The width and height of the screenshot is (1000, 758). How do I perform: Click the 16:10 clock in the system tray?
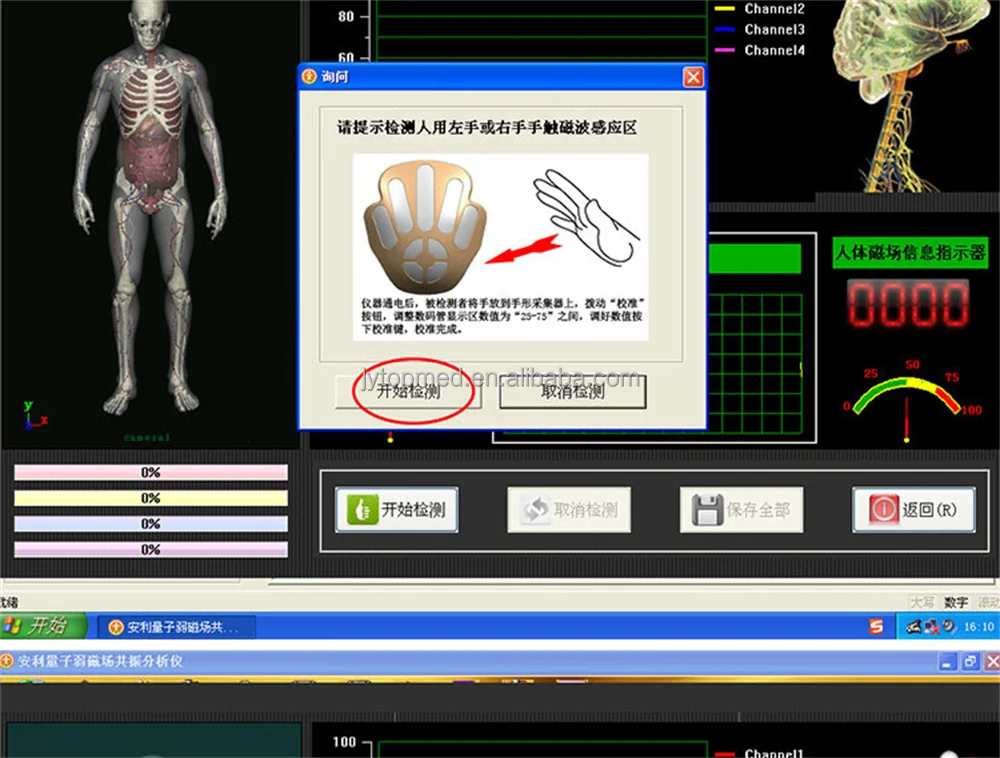click(977, 627)
